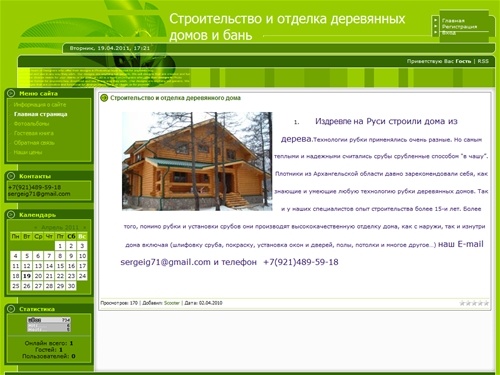500x375 pixels.
Task: Open Главная in the top-right navigation
Action: point(453,20)
